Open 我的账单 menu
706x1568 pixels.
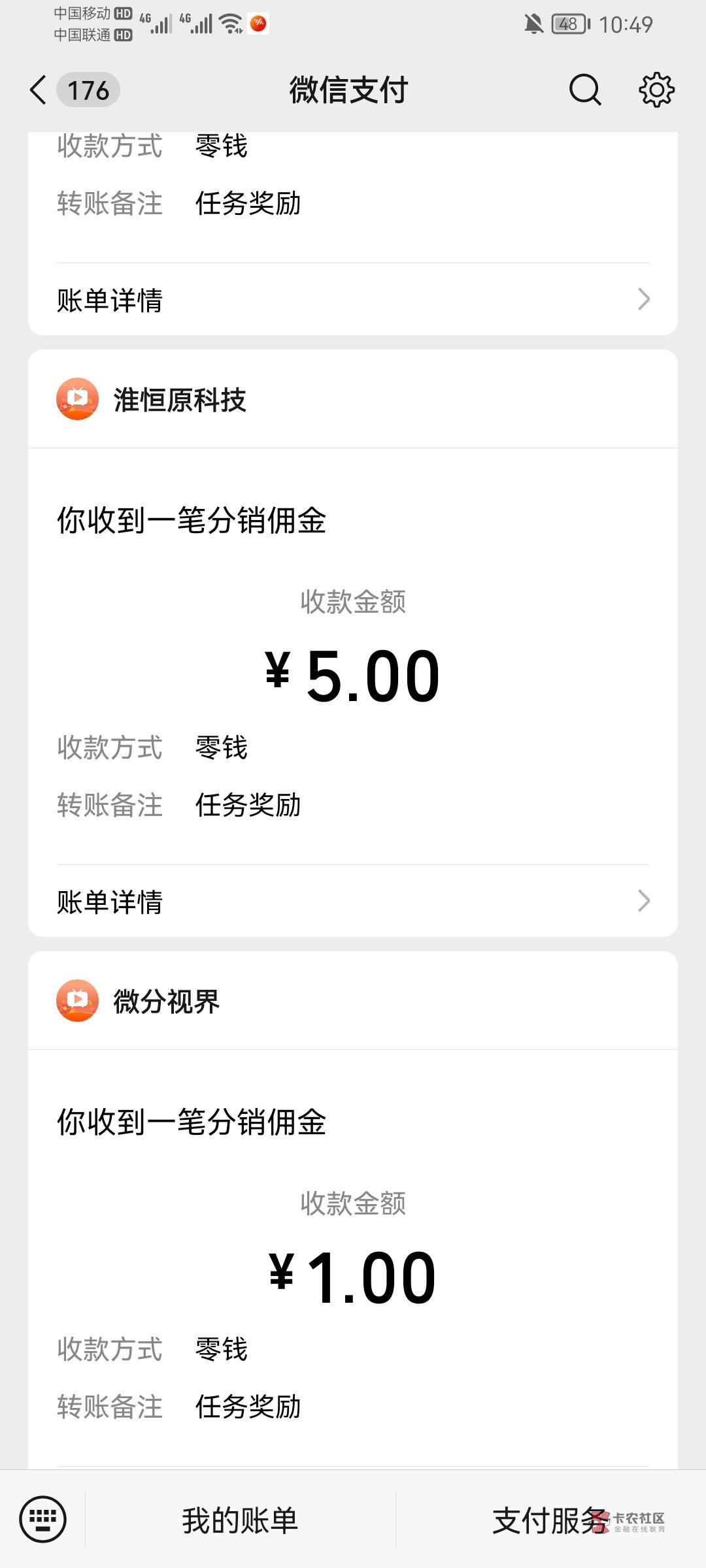click(x=240, y=1520)
